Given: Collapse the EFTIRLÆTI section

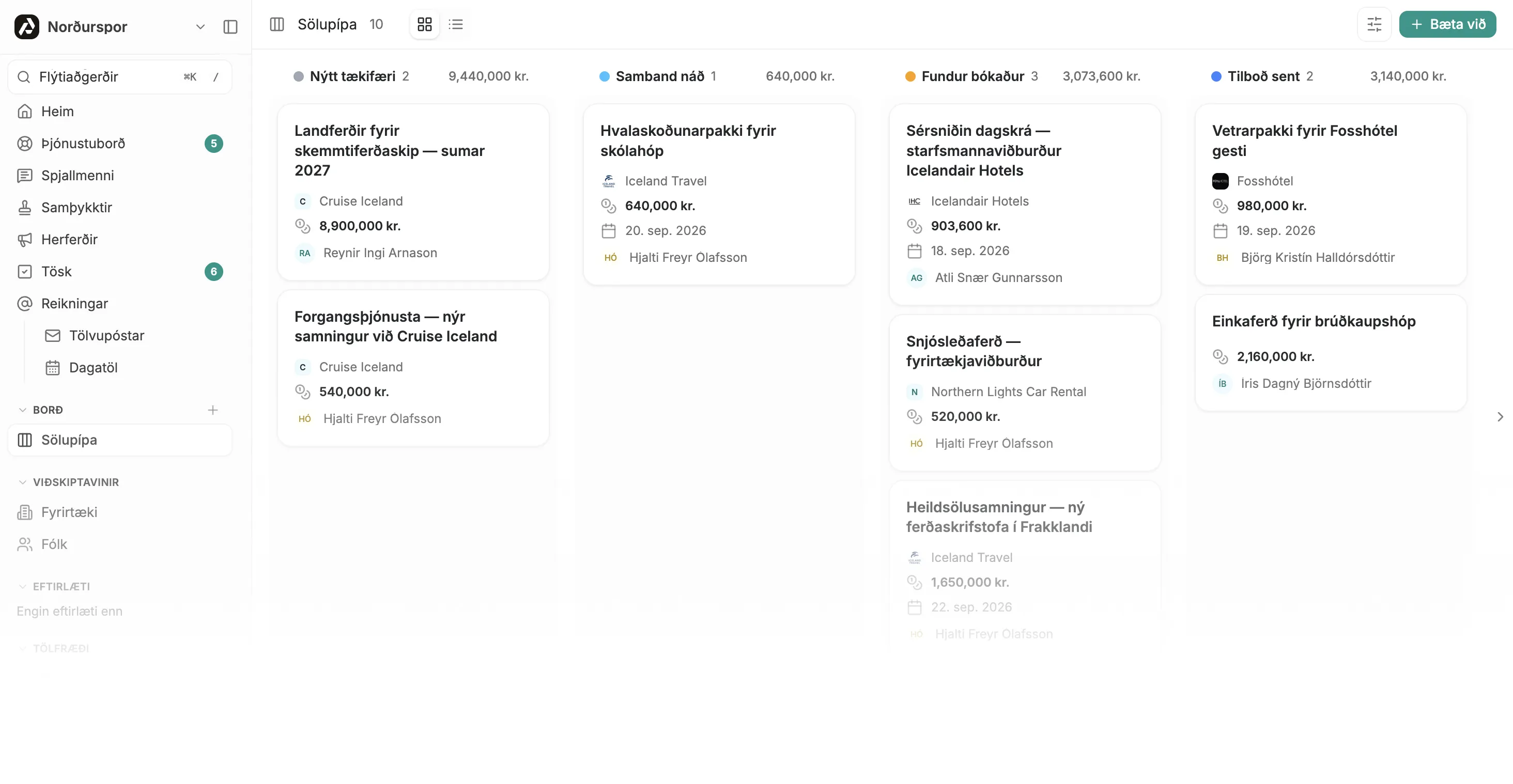Looking at the screenshot, I should [x=23, y=587].
